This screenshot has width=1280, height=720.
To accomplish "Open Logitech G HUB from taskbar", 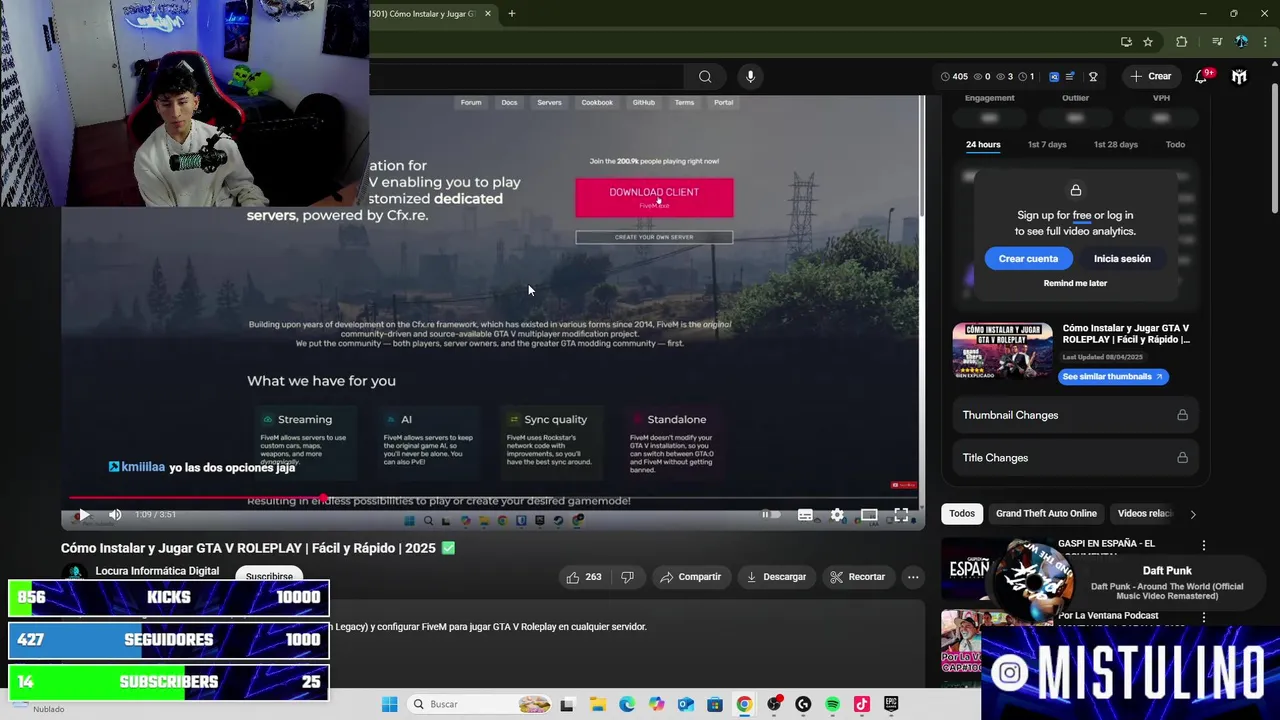I will (x=803, y=704).
